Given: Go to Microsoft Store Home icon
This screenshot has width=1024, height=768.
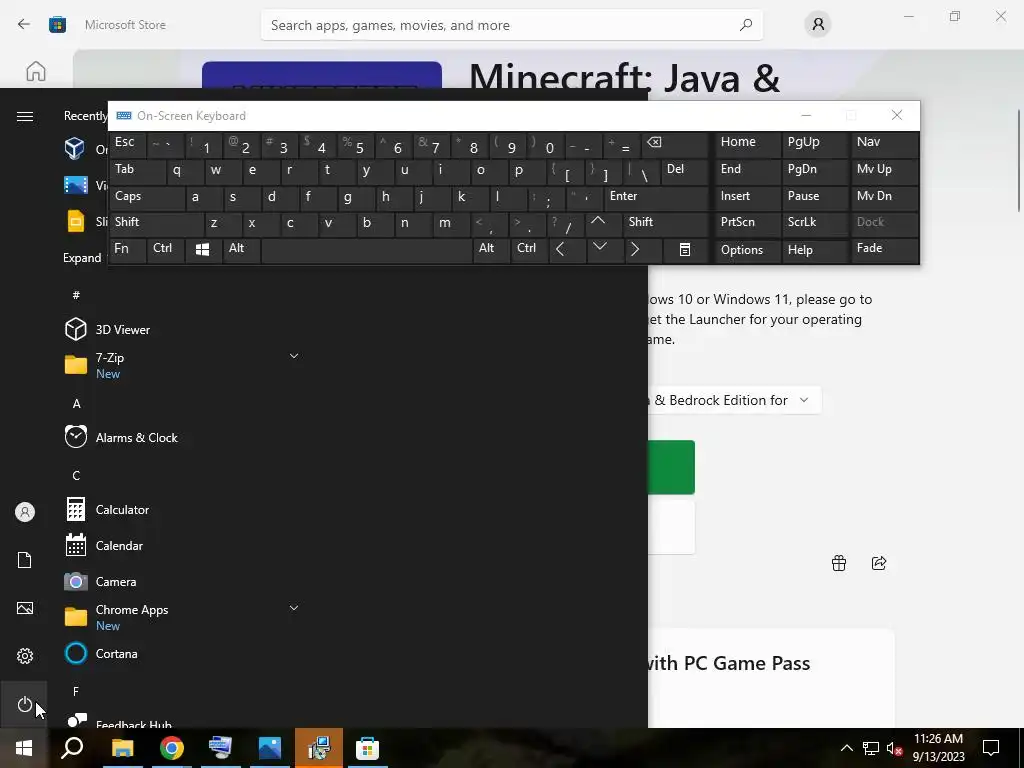Looking at the screenshot, I should pyautogui.click(x=36, y=71).
